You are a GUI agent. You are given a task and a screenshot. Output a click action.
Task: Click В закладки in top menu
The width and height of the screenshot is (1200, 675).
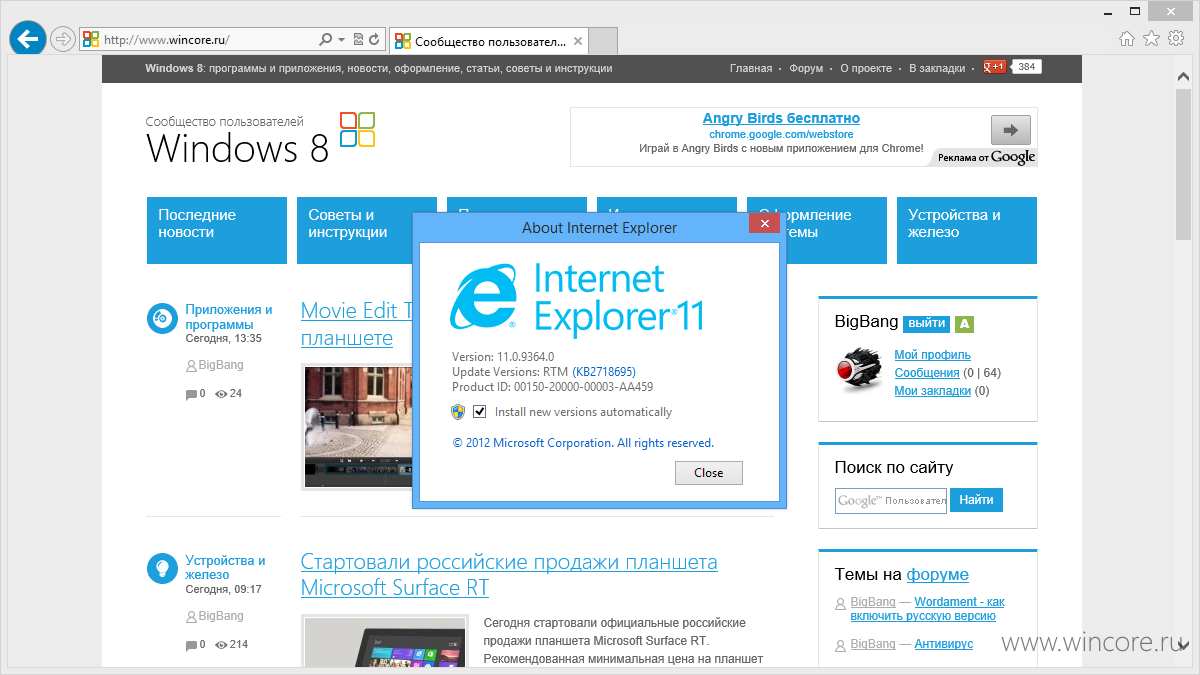937,68
